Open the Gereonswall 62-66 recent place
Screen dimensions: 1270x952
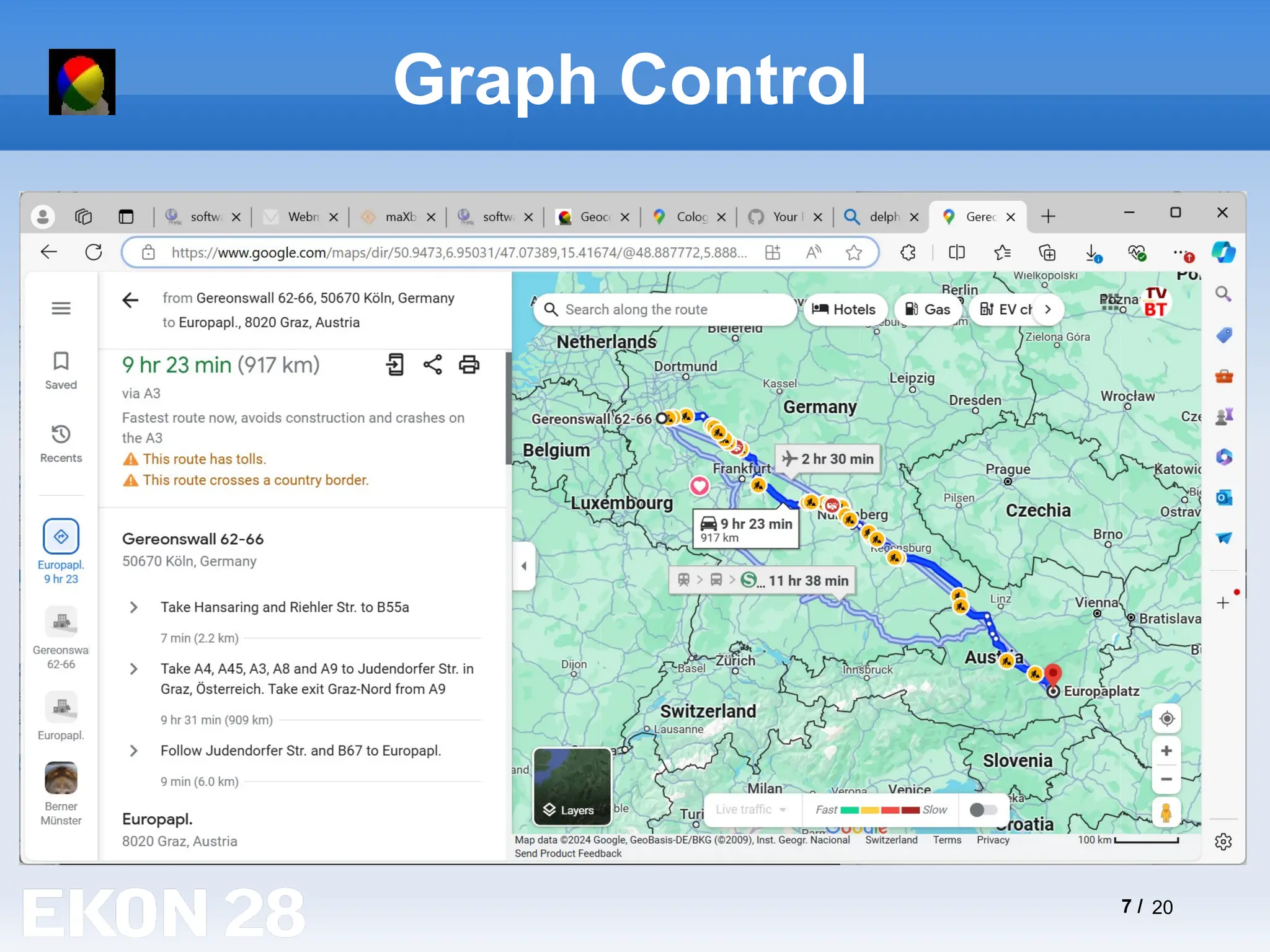61,638
